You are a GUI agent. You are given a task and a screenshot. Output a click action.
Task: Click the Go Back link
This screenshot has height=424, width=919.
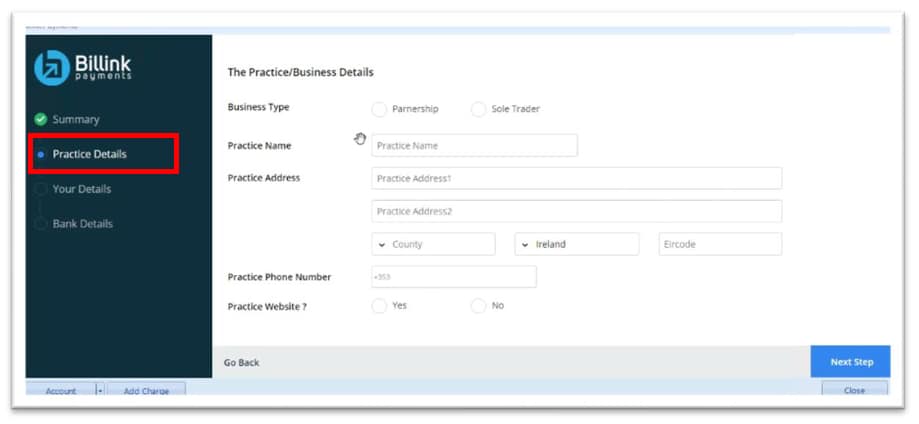coord(242,362)
